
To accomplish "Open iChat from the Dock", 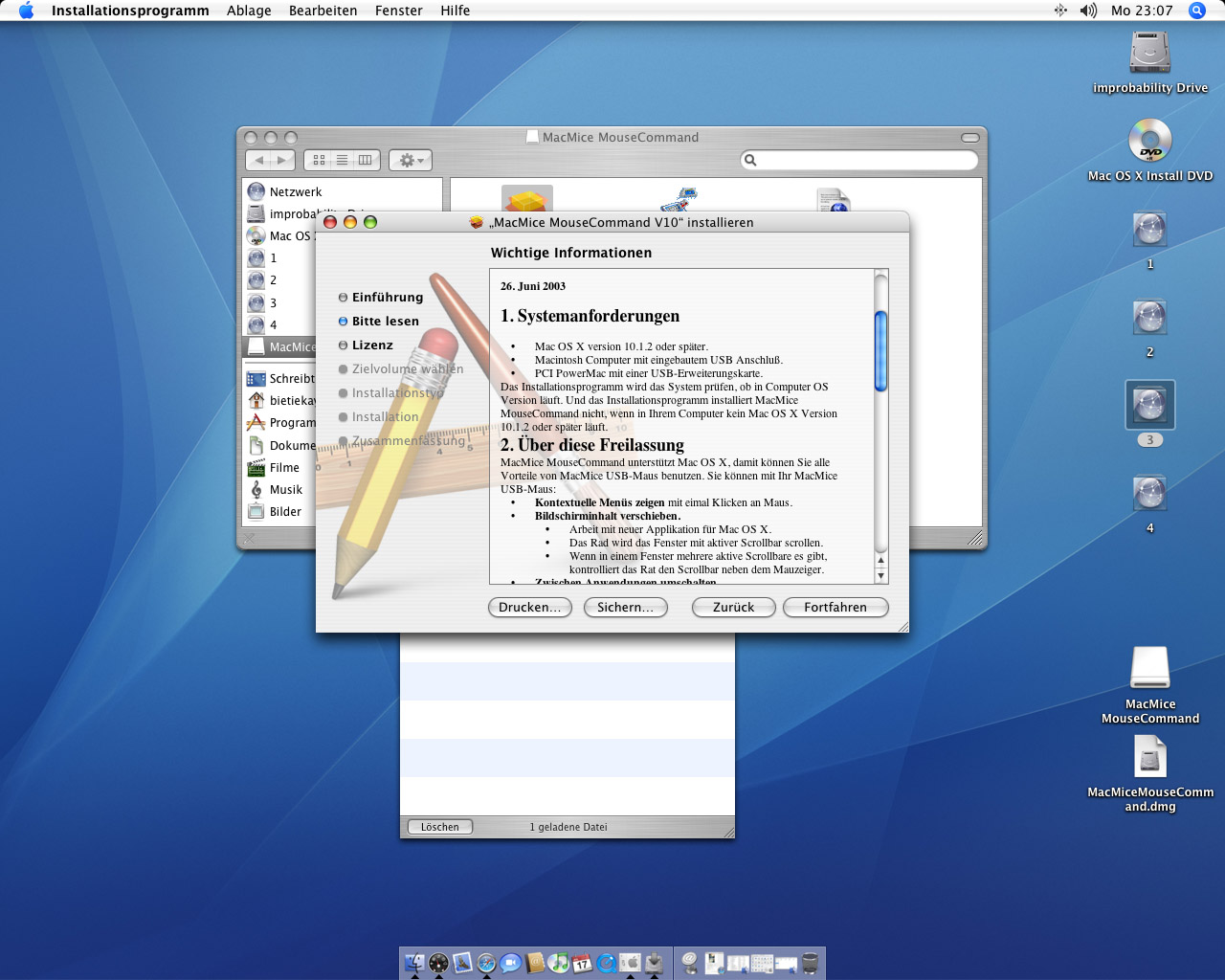I will (x=510, y=963).
